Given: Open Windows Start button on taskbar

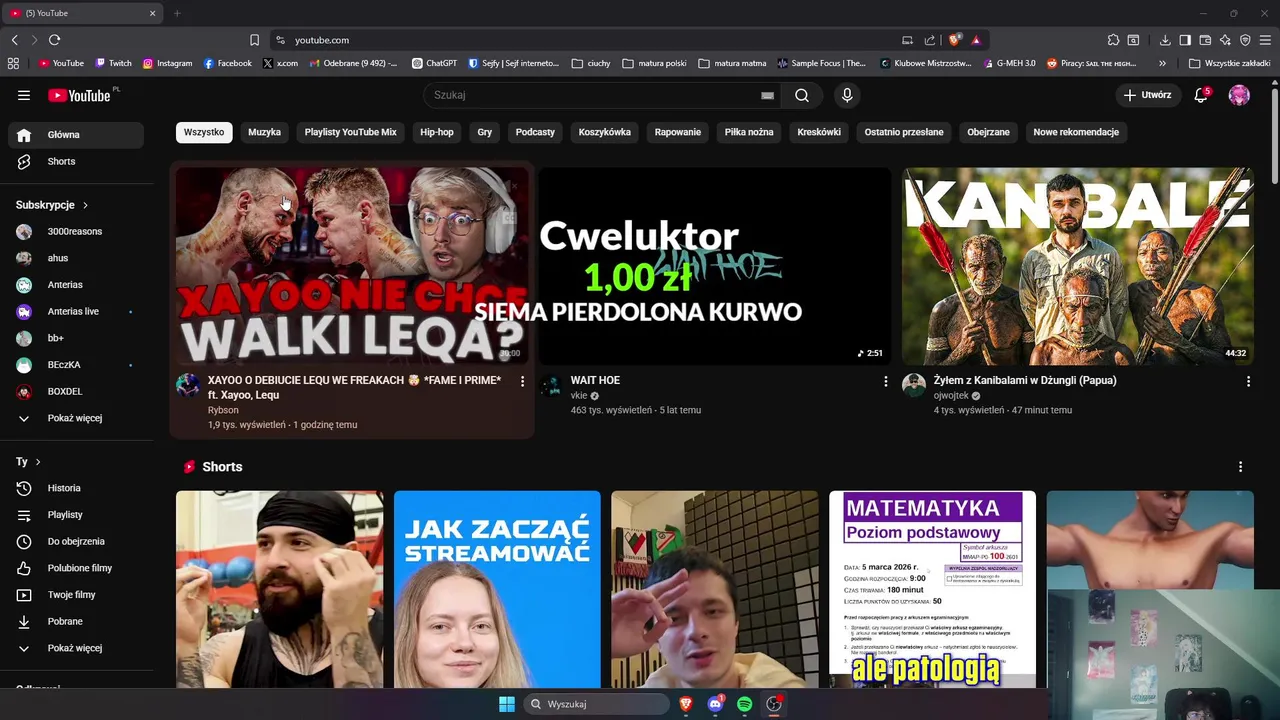Looking at the screenshot, I should click(x=507, y=704).
